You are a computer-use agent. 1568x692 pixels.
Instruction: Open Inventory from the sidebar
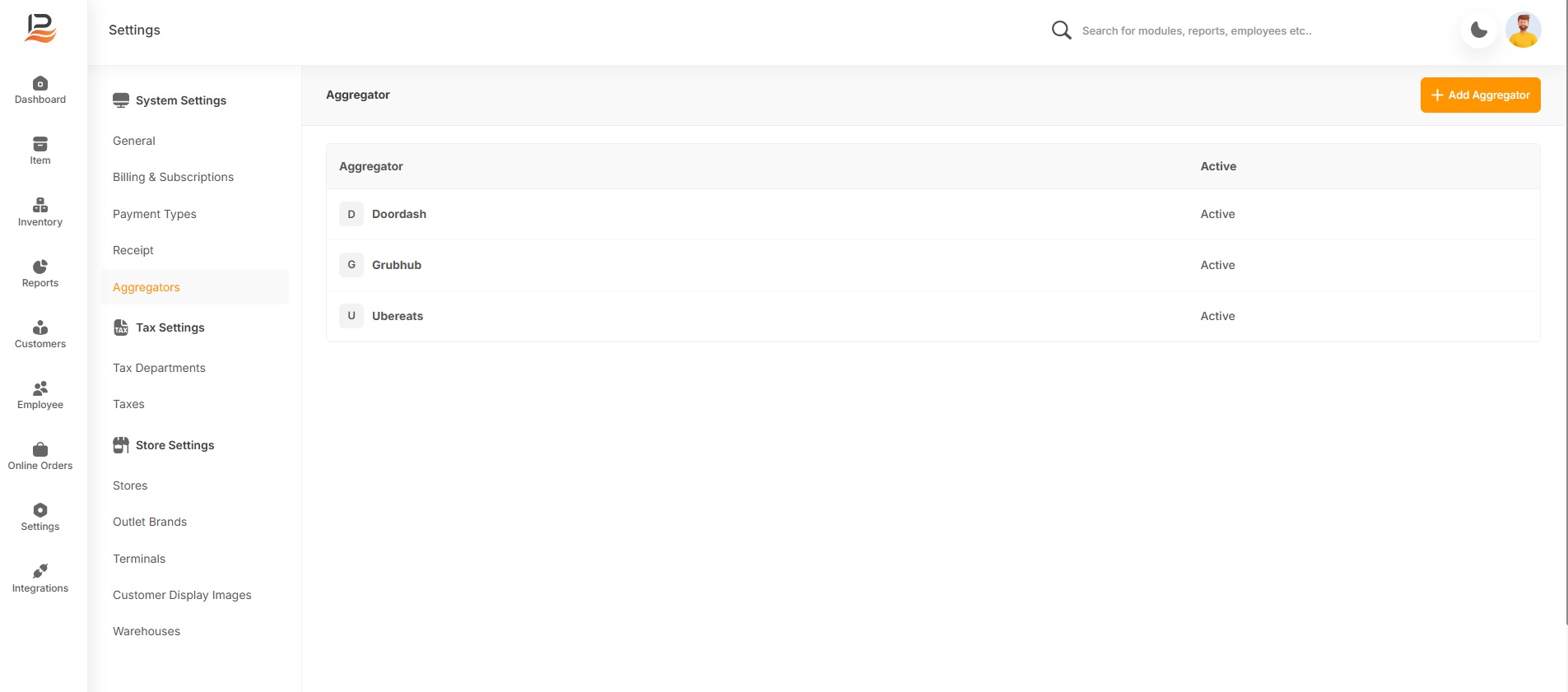click(40, 206)
